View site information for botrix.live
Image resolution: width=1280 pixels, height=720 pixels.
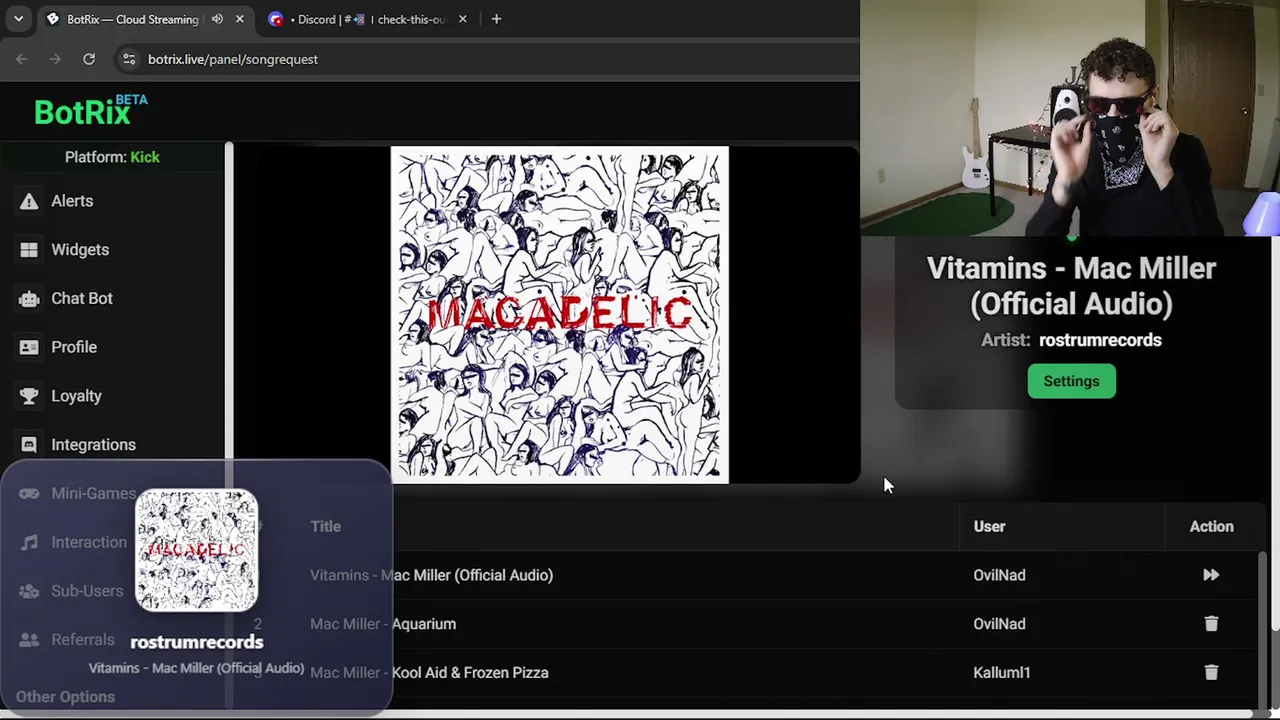tap(129, 59)
